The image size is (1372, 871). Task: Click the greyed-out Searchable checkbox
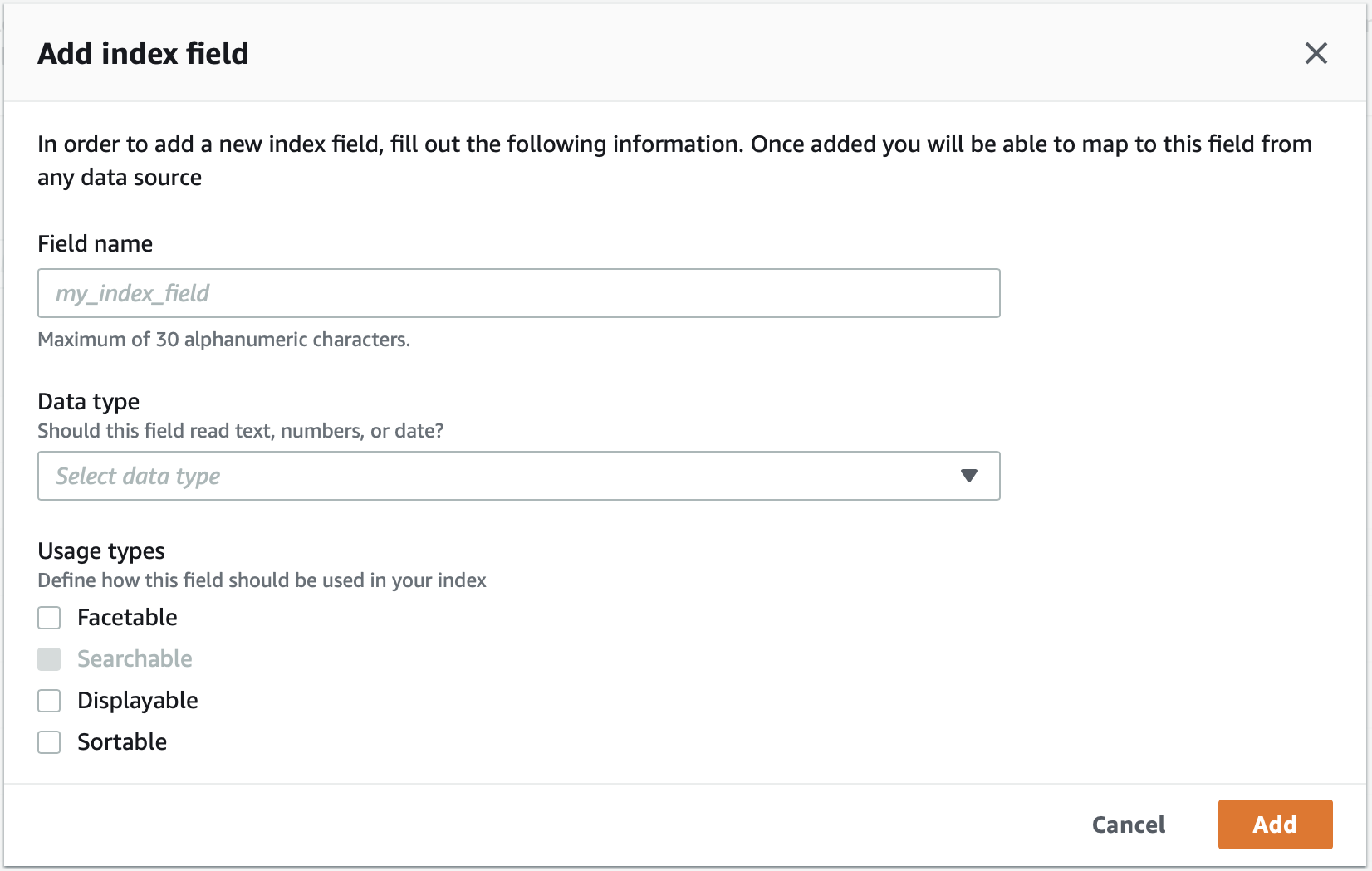[49, 659]
